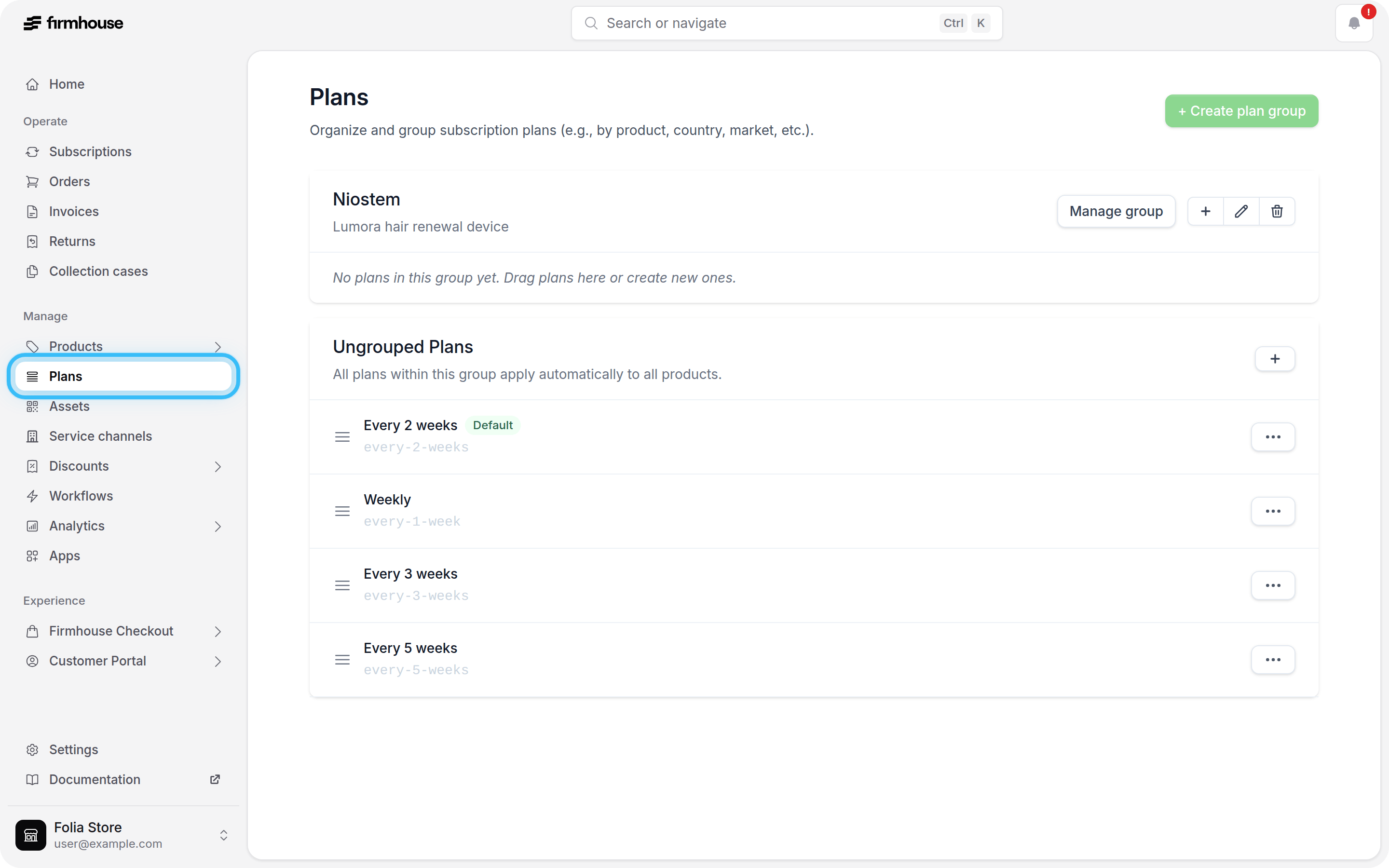1389x868 pixels.
Task: Open Returns link
Action: [123, 241]
